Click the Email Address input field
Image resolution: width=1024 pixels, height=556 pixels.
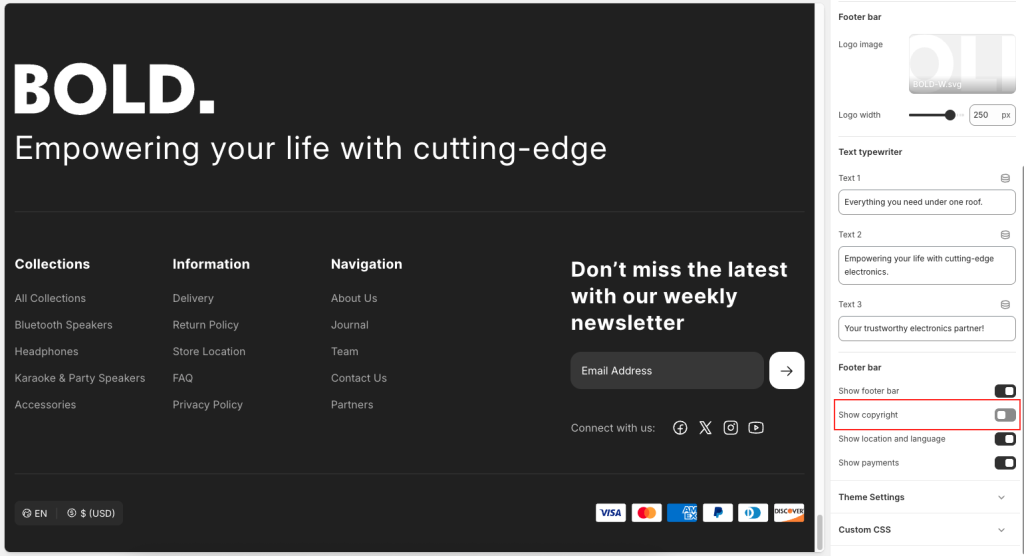(666, 371)
